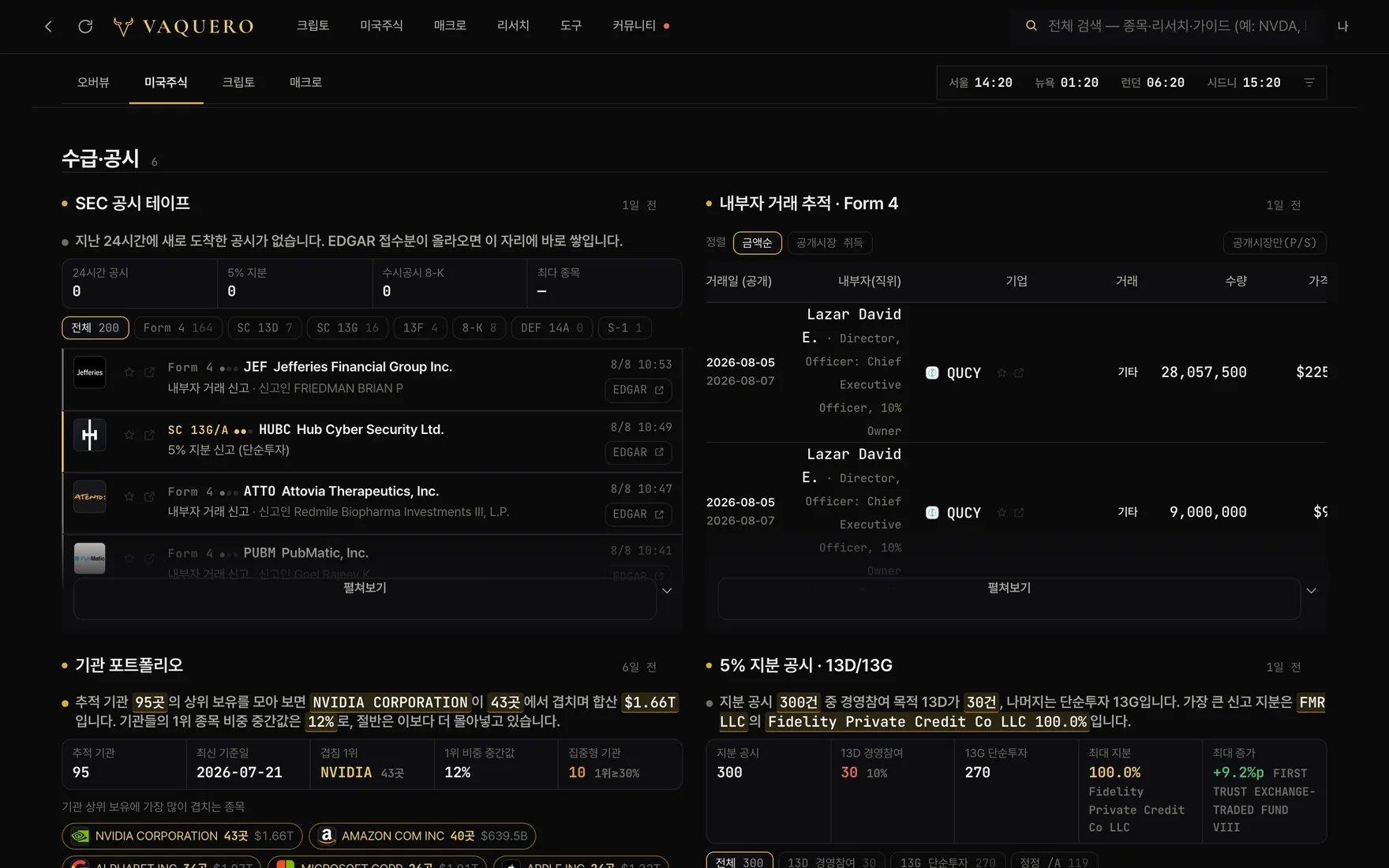The width and height of the screenshot is (1389, 868).
Task: Switch to the 매크로 sub-tab
Action: 305,83
